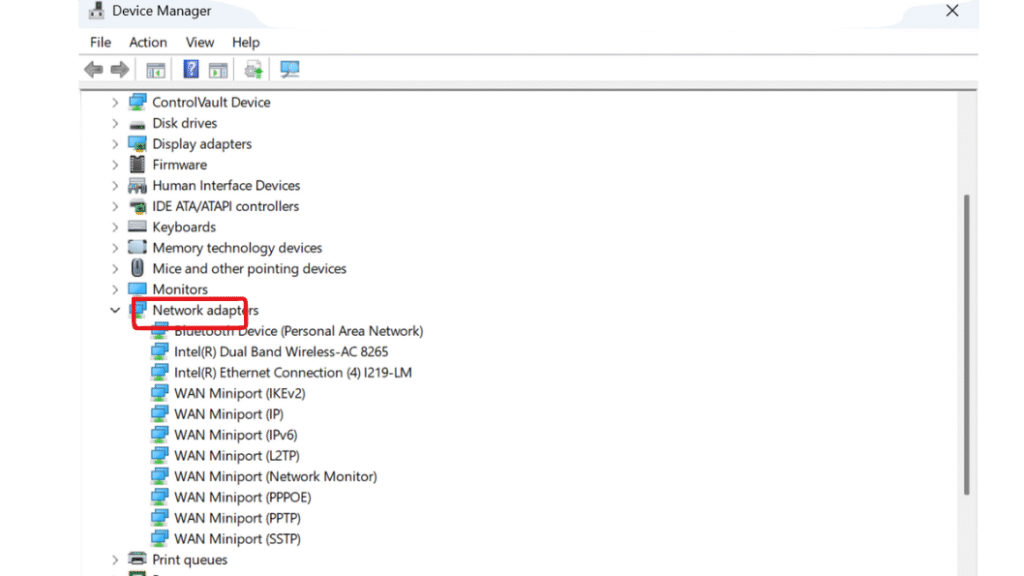1024x576 pixels.
Task: Select the Network adapters category label
Action: point(206,310)
